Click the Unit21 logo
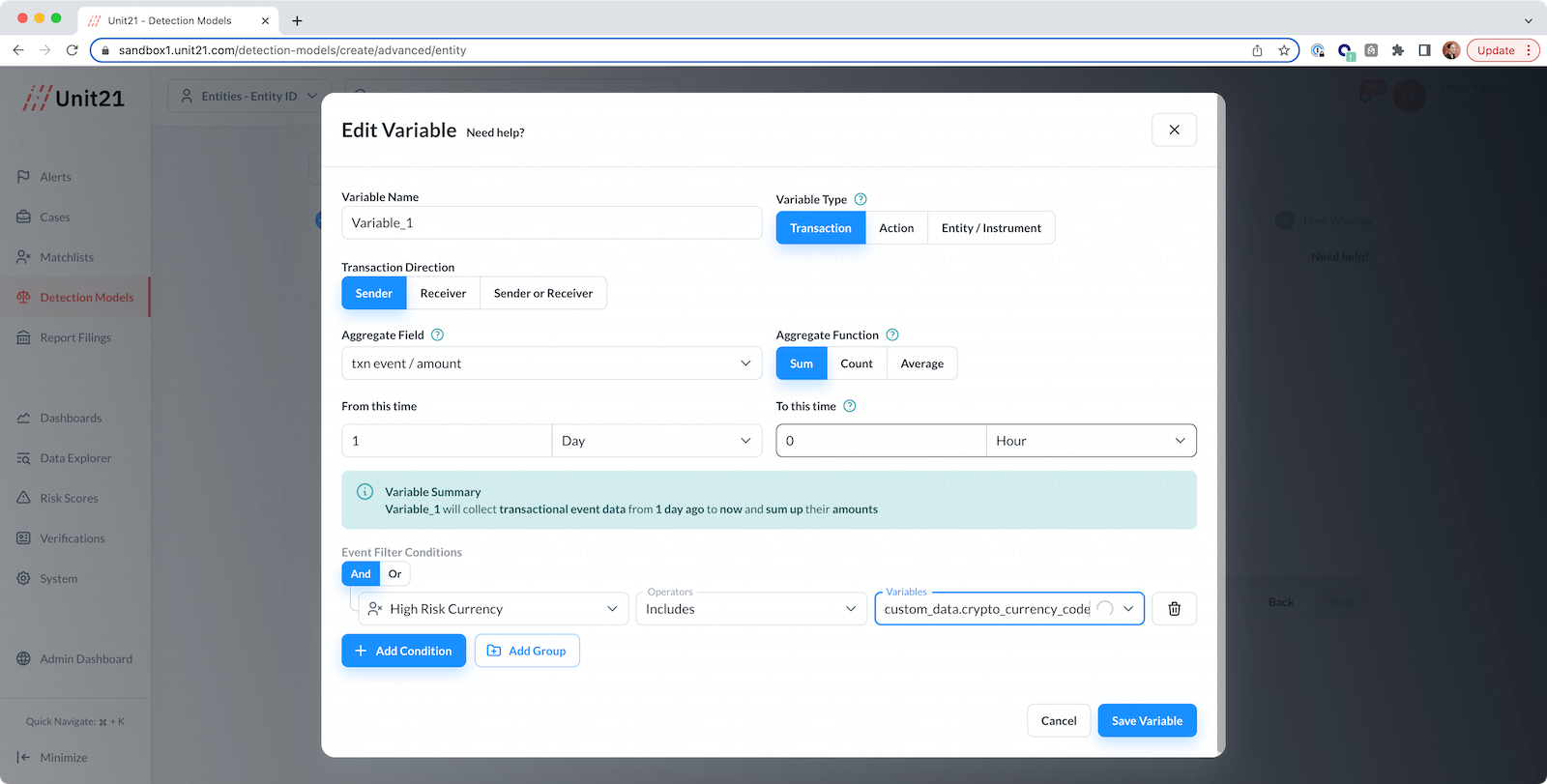 point(74,98)
